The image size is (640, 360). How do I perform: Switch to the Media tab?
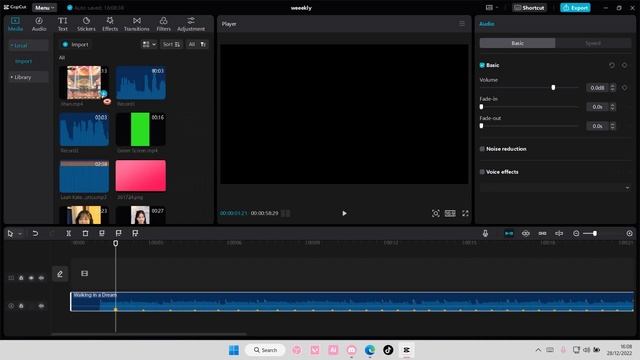[x=16, y=24]
